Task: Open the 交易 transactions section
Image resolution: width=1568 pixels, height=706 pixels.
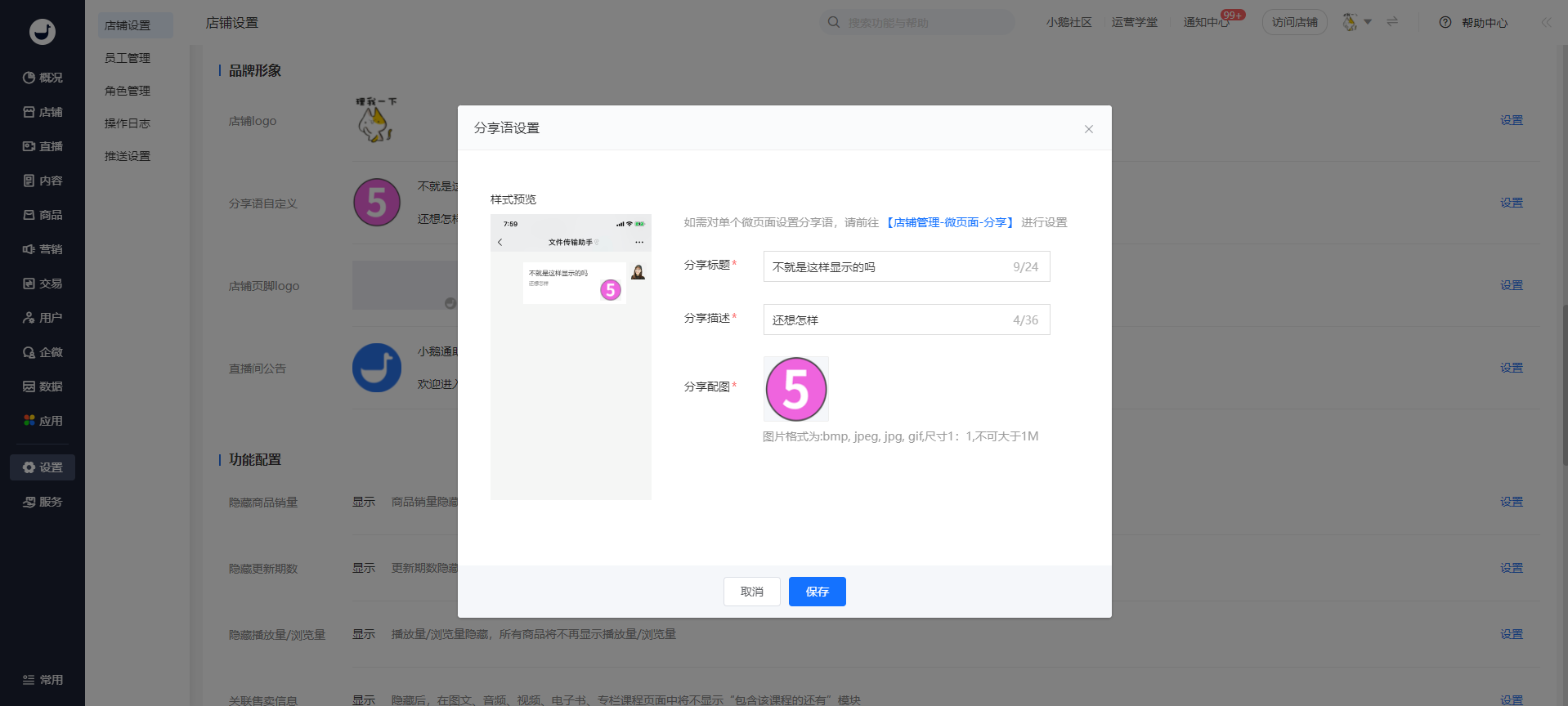Action: tap(43, 284)
